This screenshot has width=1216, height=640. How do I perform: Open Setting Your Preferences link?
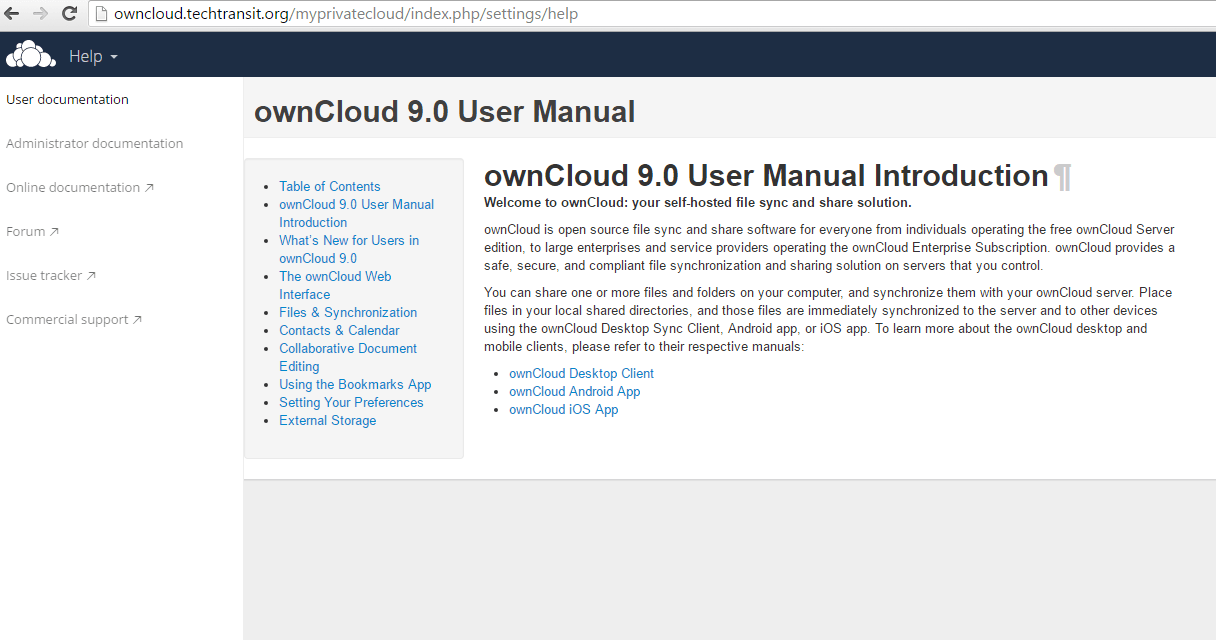pos(351,402)
